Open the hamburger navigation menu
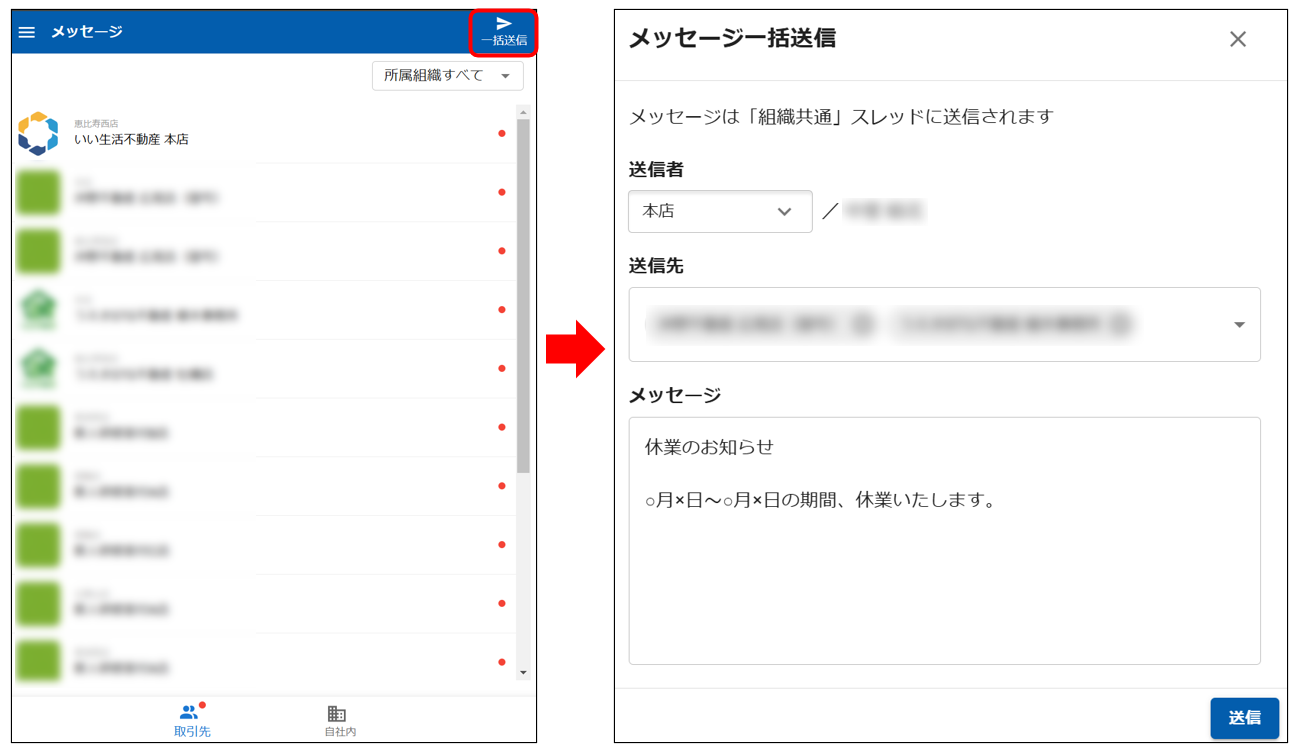Image resolution: width=1295 pixels, height=753 pixels. [x=27, y=31]
